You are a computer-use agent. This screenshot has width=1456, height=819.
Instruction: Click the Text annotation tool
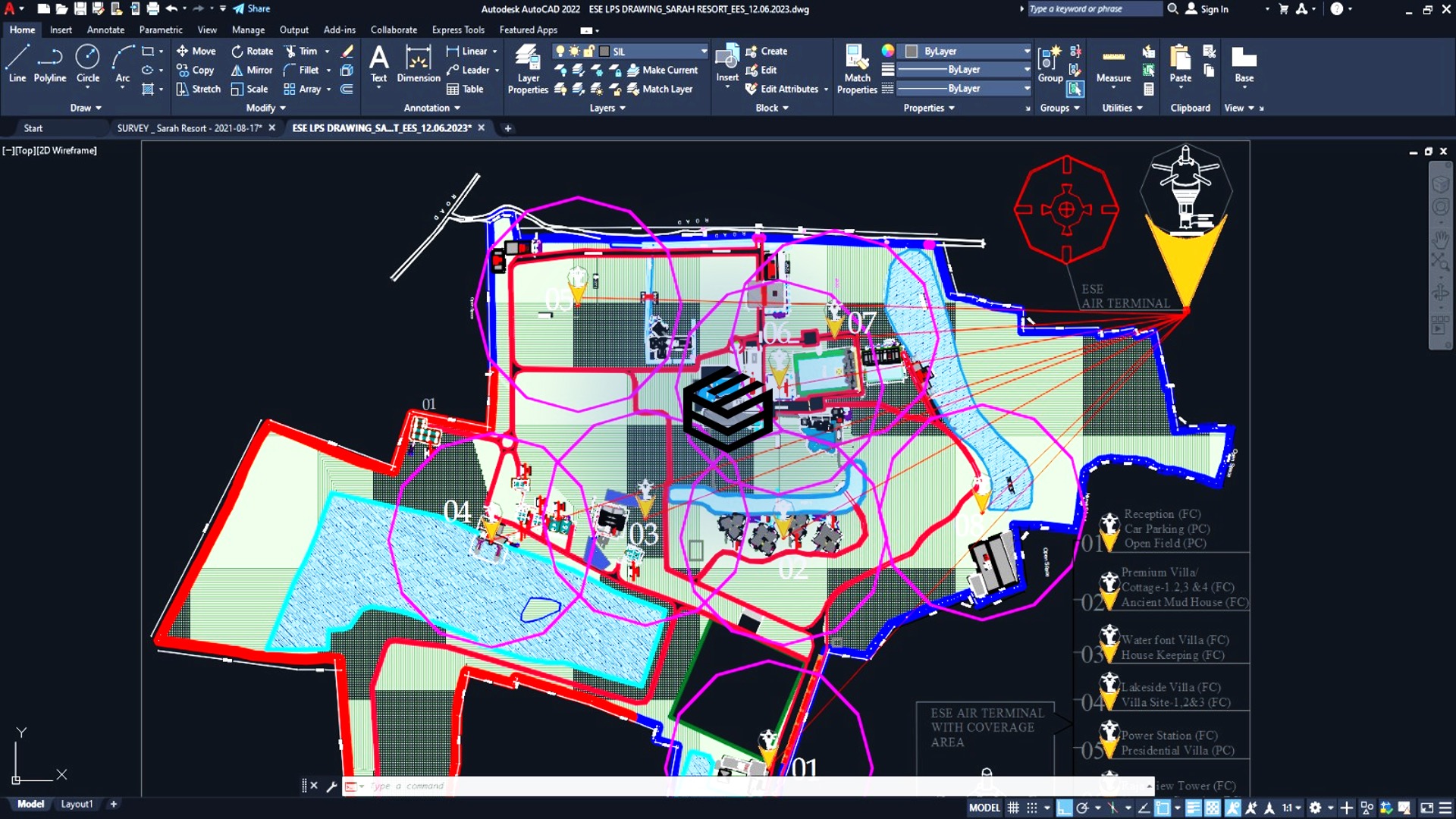point(378,64)
